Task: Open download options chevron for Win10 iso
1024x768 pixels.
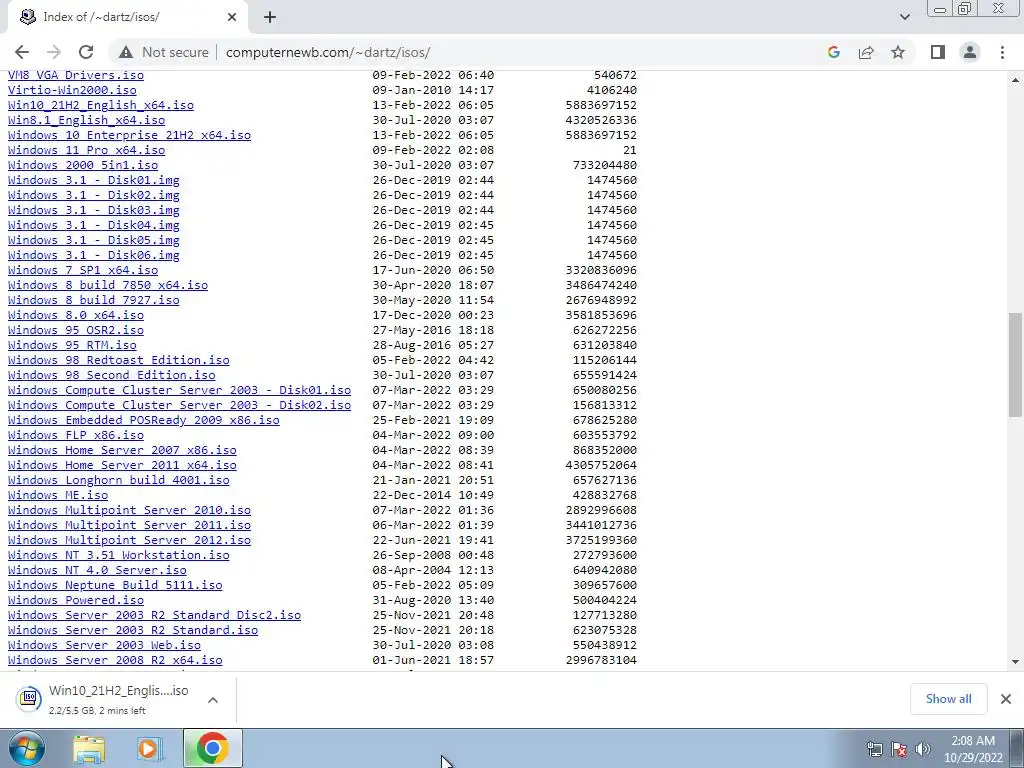Action: pyautogui.click(x=212, y=700)
